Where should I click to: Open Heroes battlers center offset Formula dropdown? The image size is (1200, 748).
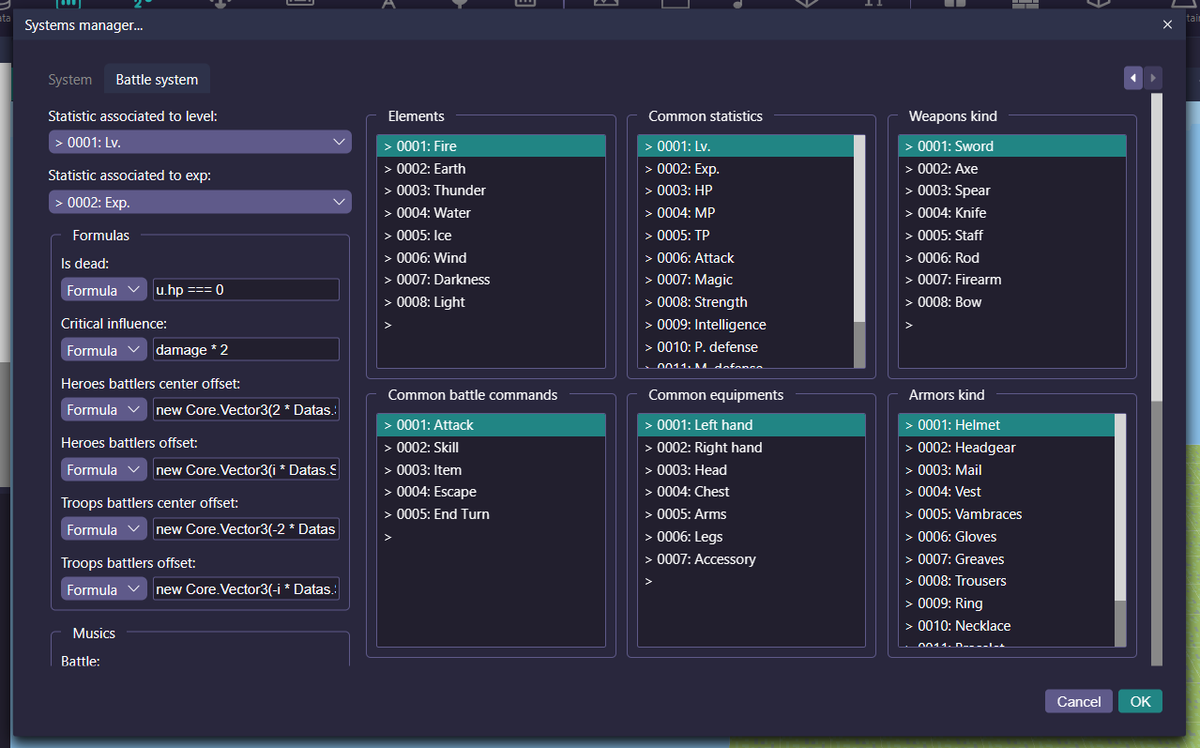[x=104, y=410]
